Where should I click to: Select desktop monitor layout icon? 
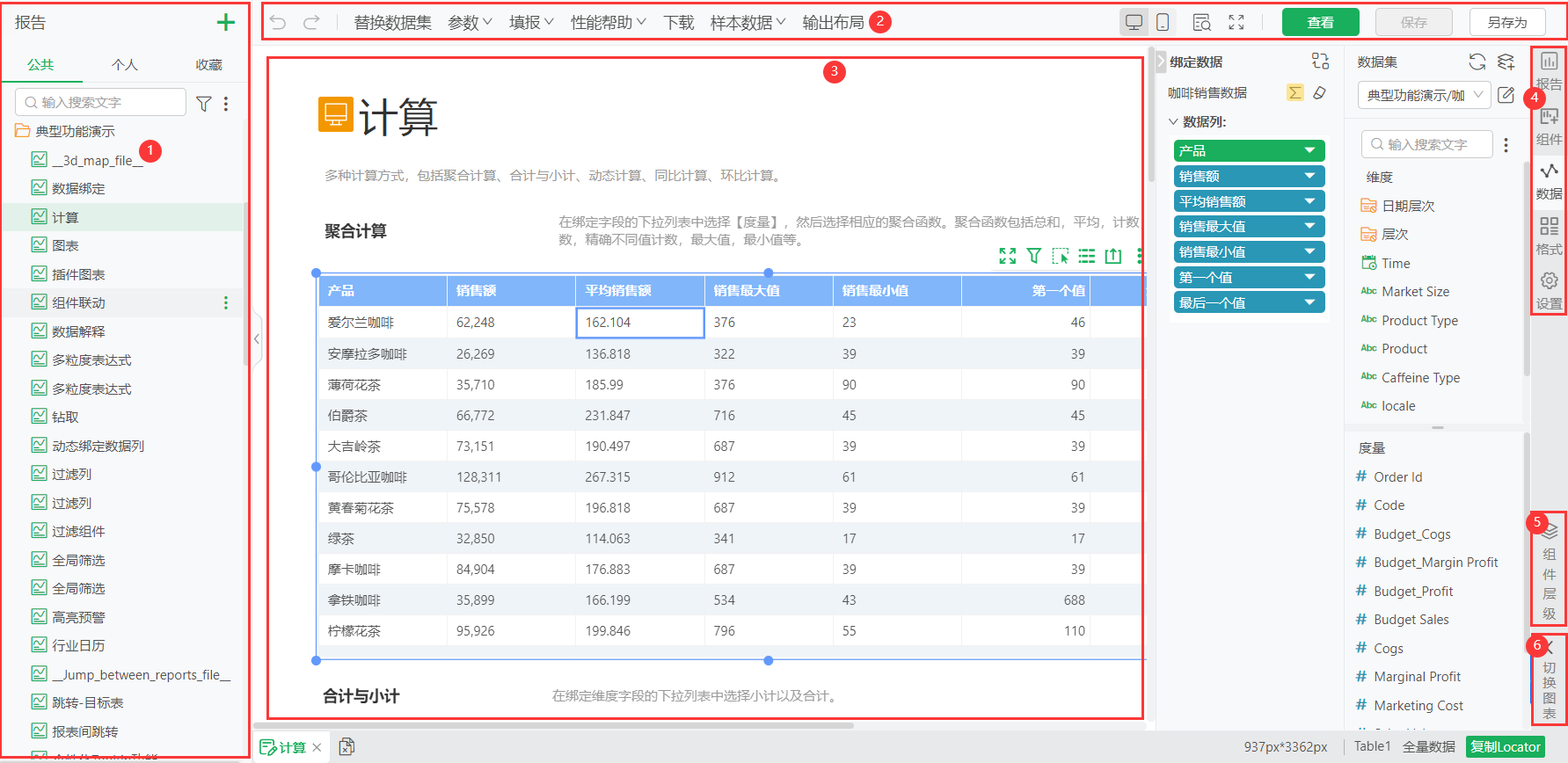pos(1134,23)
